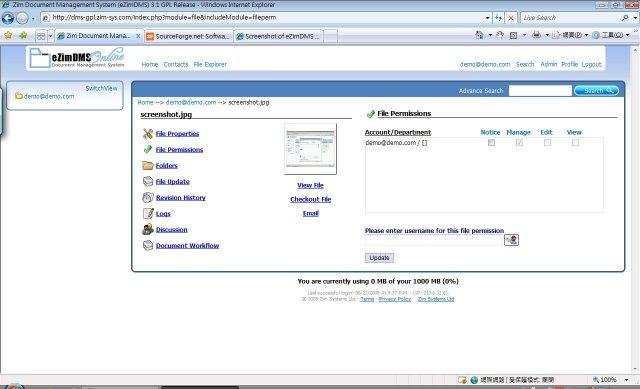Open the Admin link in header
Screen dimensions: 640x389
(549, 64)
